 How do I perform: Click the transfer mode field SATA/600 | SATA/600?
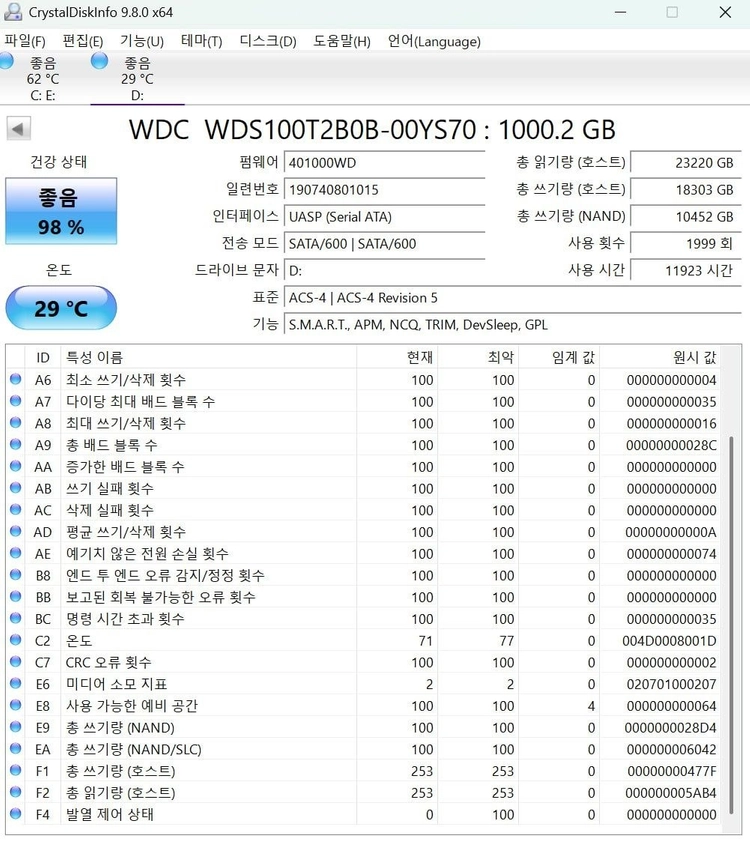coord(384,244)
